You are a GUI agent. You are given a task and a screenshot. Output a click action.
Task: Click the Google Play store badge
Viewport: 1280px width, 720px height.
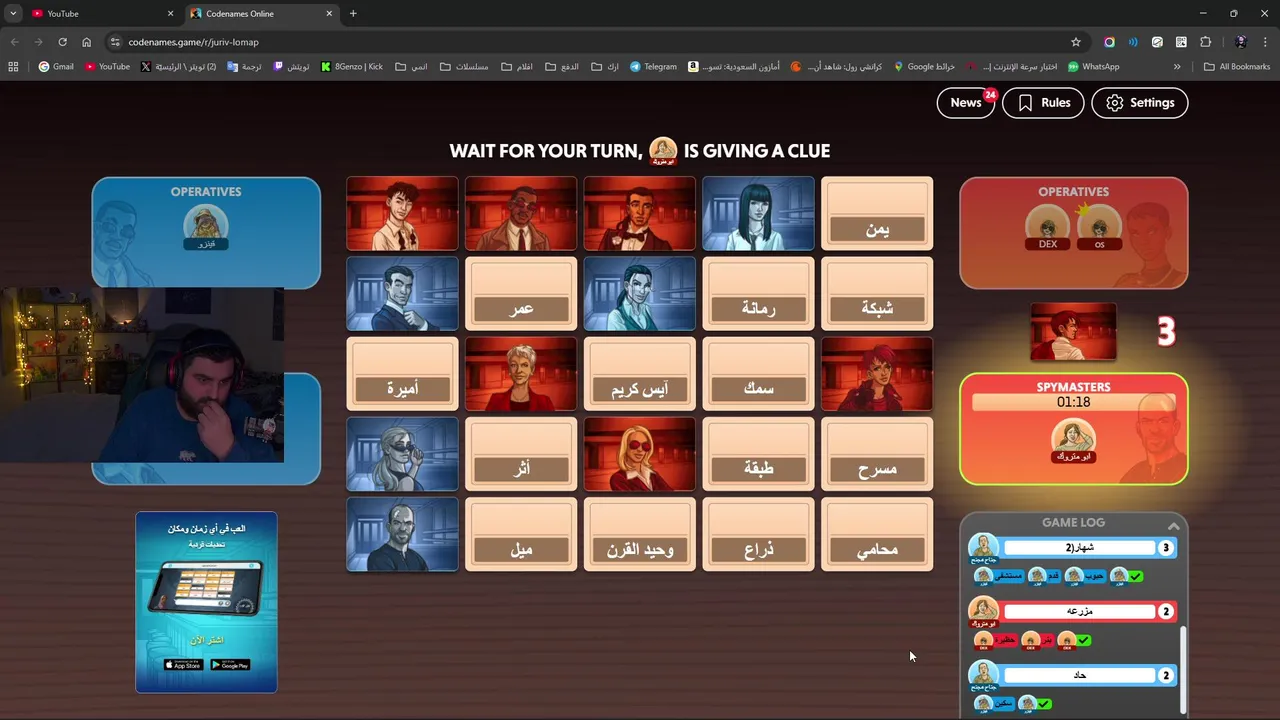coord(230,665)
